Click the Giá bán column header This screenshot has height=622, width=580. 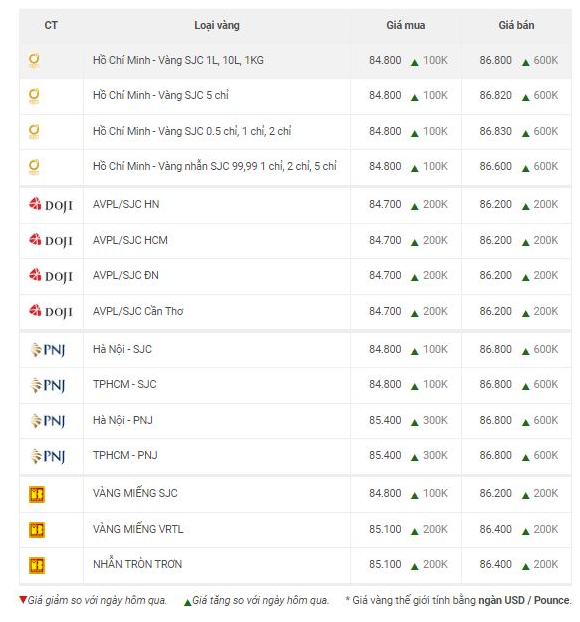(516, 25)
